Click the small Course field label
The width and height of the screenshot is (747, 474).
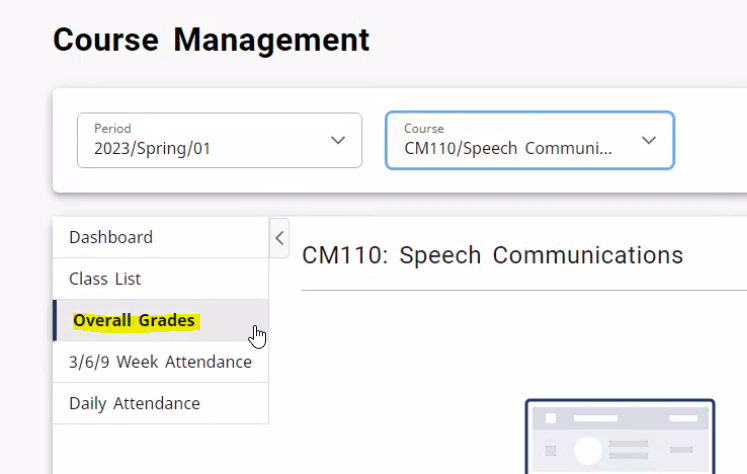pyautogui.click(x=424, y=128)
